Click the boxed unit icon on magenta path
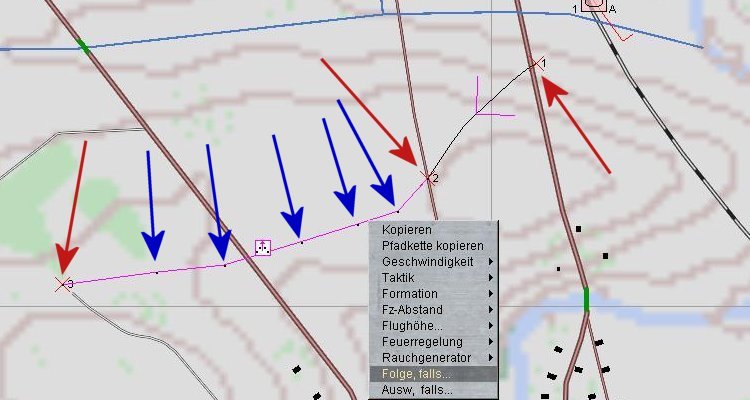 pos(262,246)
